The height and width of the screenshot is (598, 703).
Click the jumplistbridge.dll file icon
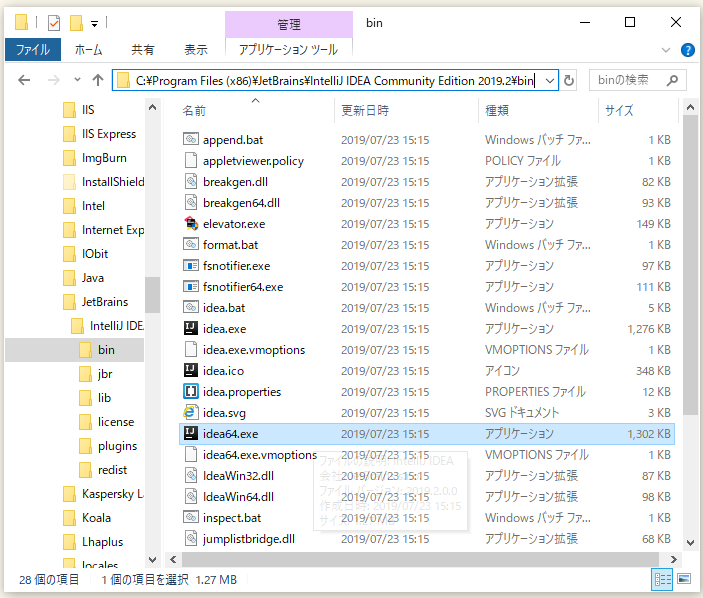click(191, 538)
